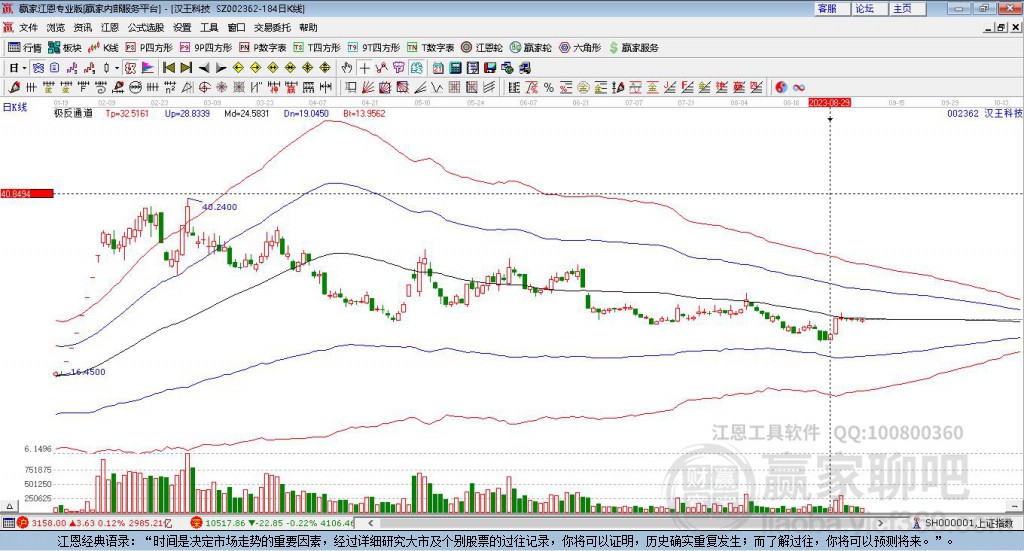This screenshot has height=551, width=1024.
Task: Open the 设置 menu
Action: click(x=182, y=27)
